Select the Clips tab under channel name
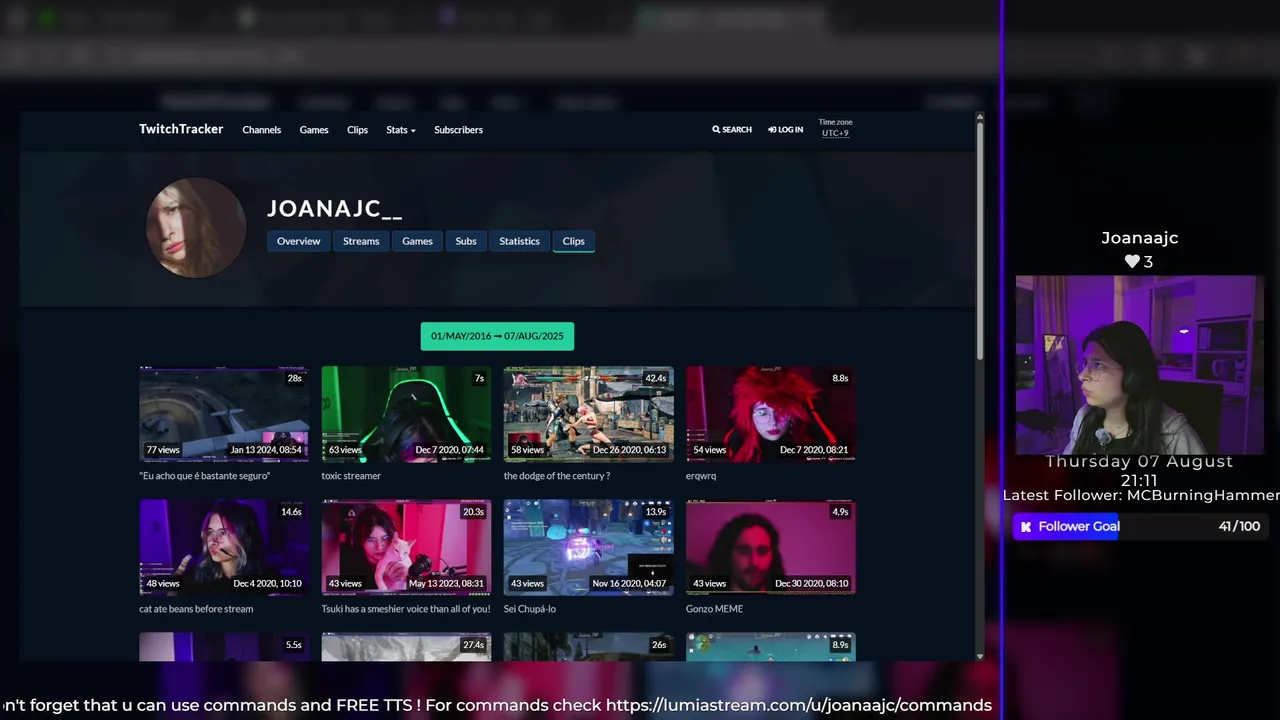Image resolution: width=1280 pixels, height=720 pixels. [x=574, y=241]
